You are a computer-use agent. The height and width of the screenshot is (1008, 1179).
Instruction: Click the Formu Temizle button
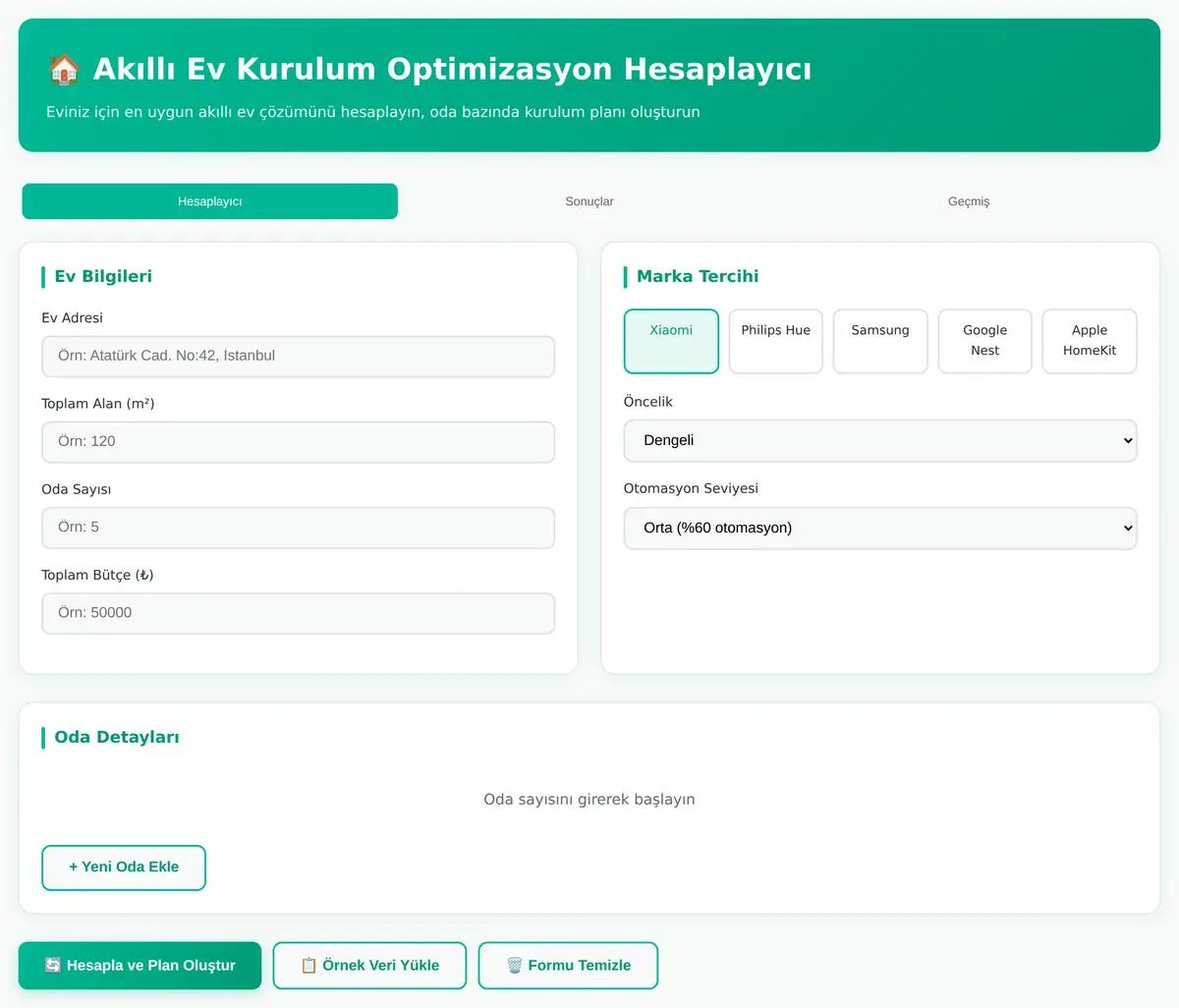coord(568,966)
